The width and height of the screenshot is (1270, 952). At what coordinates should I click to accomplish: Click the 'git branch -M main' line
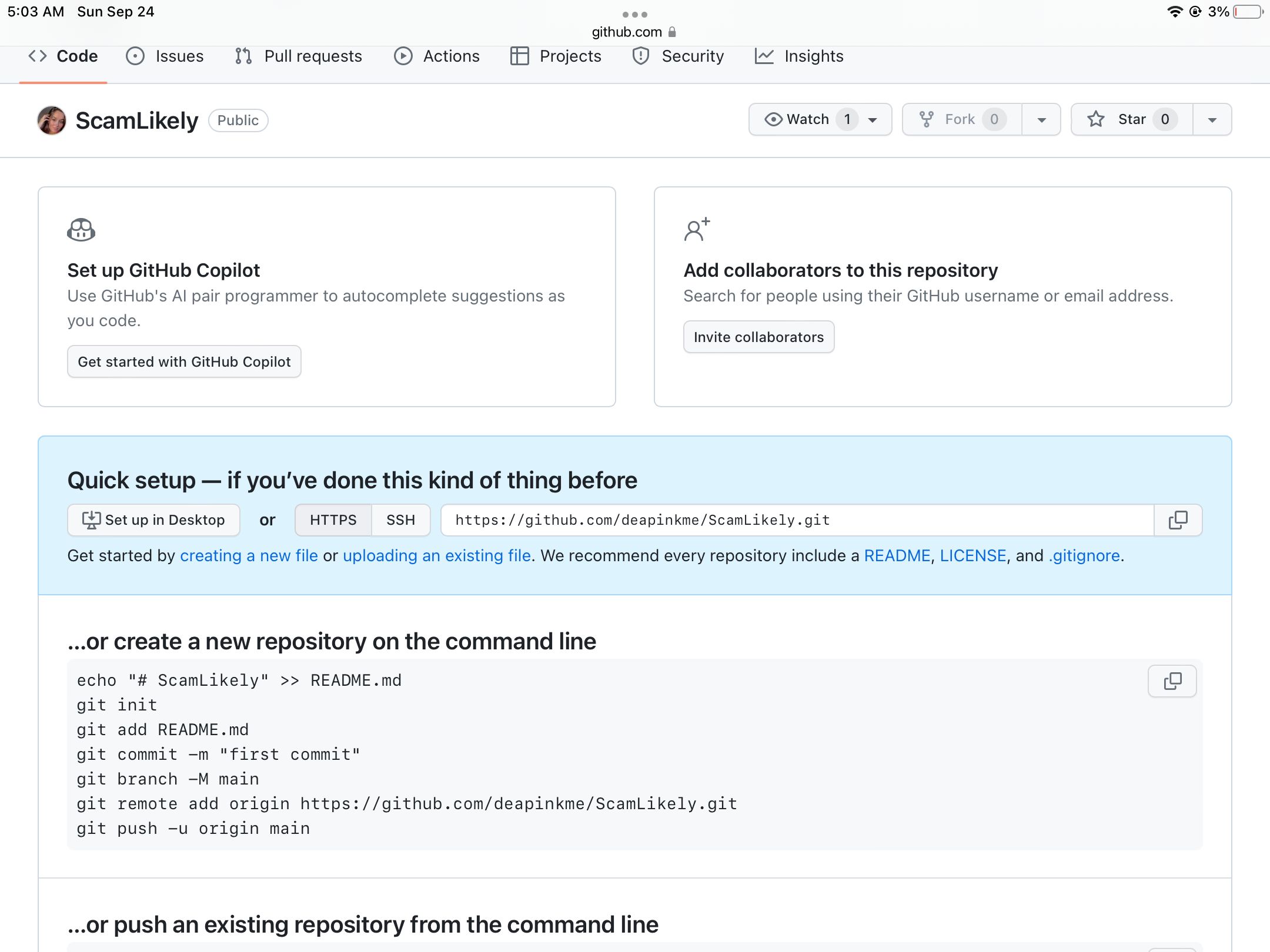point(168,779)
